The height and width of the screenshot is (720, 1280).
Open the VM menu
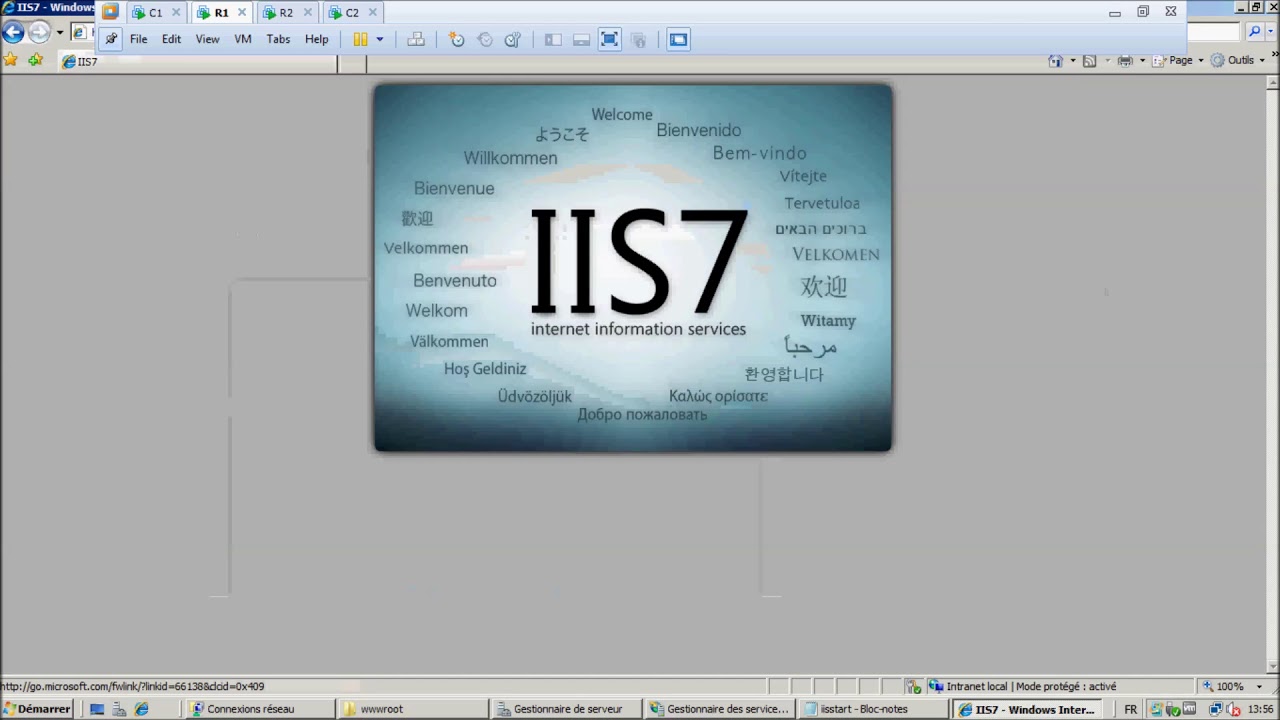click(x=243, y=39)
